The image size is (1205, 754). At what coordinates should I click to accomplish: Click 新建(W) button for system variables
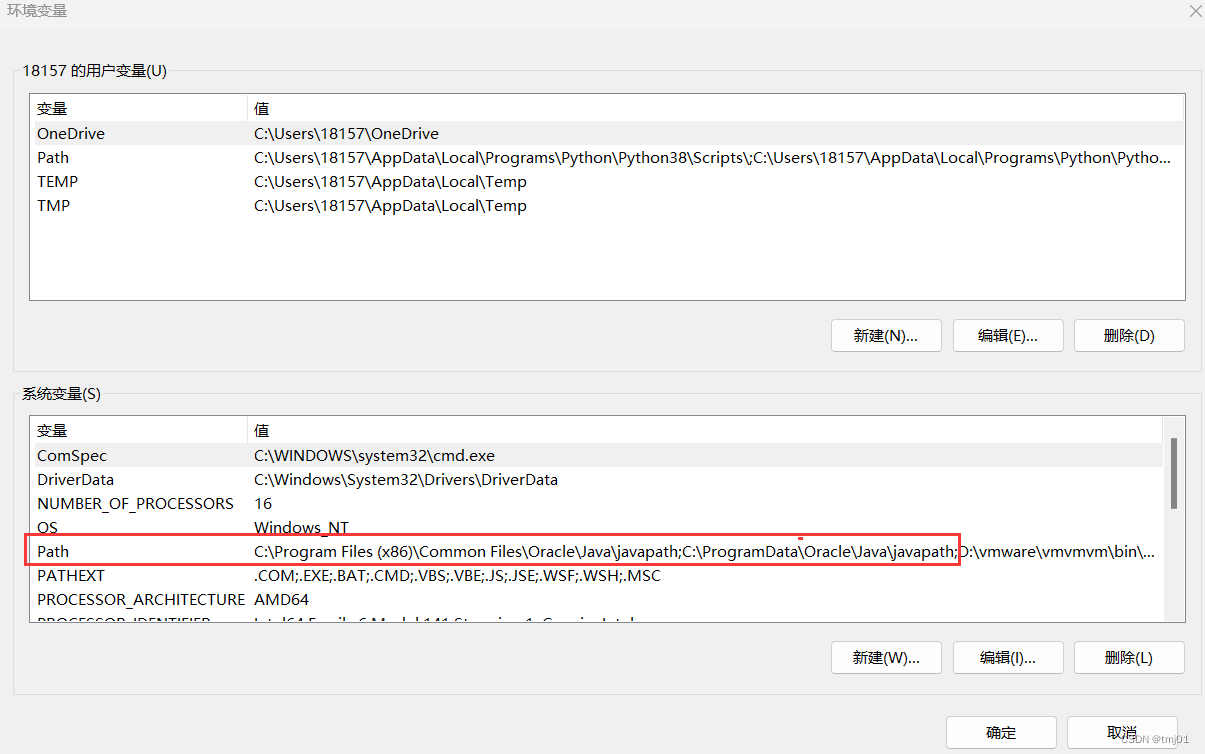(x=886, y=658)
